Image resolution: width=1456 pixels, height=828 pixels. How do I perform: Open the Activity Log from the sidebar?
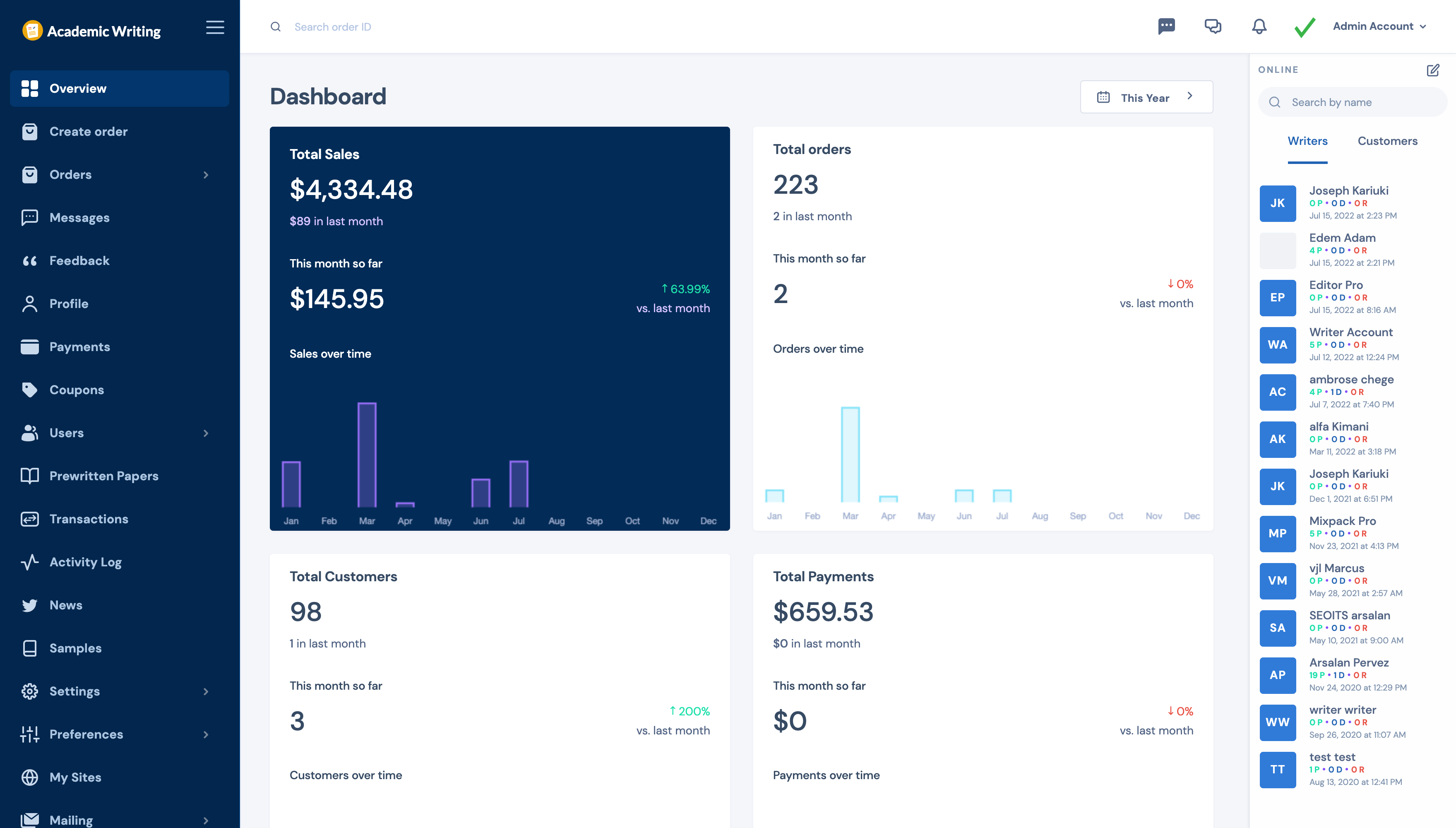click(85, 562)
